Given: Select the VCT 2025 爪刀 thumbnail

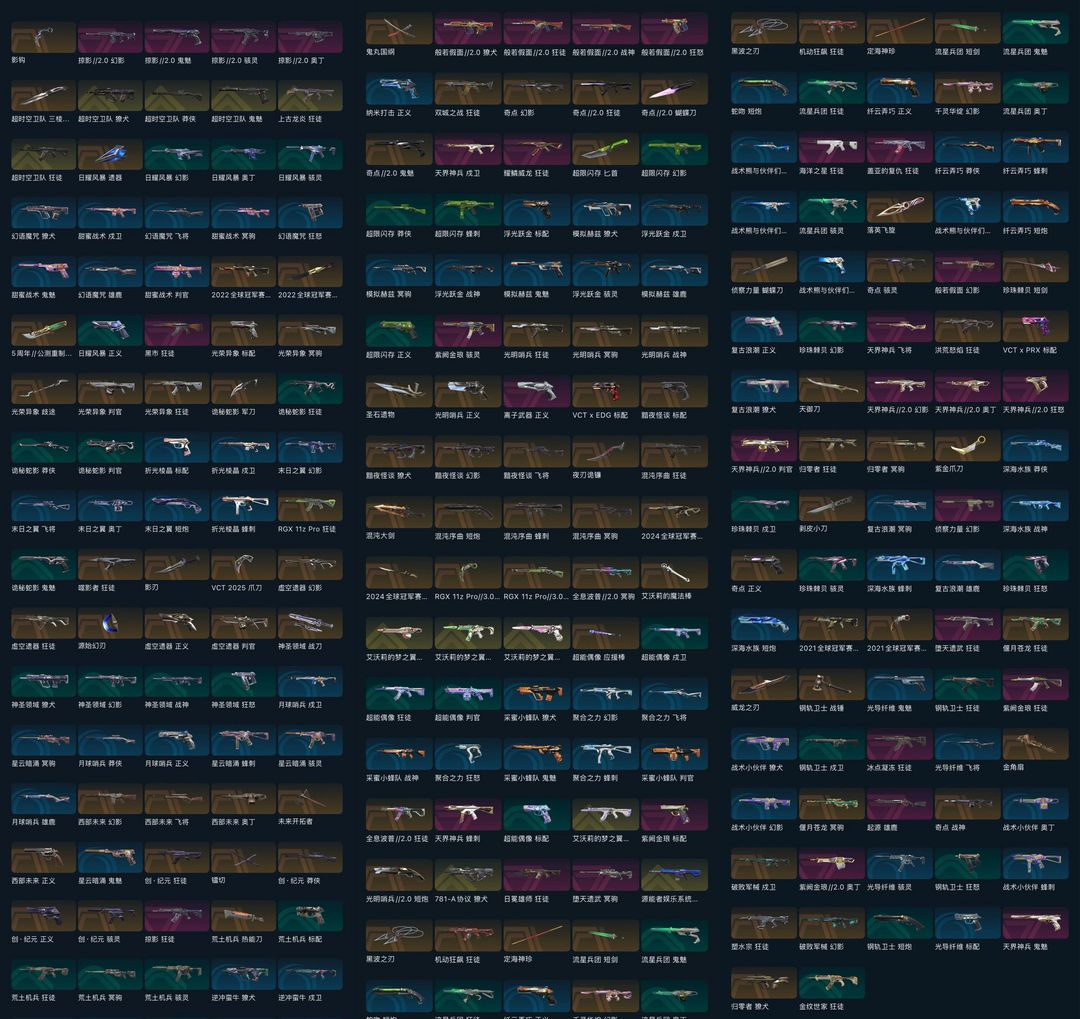Looking at the screenshot, I should tap(242, 564).
